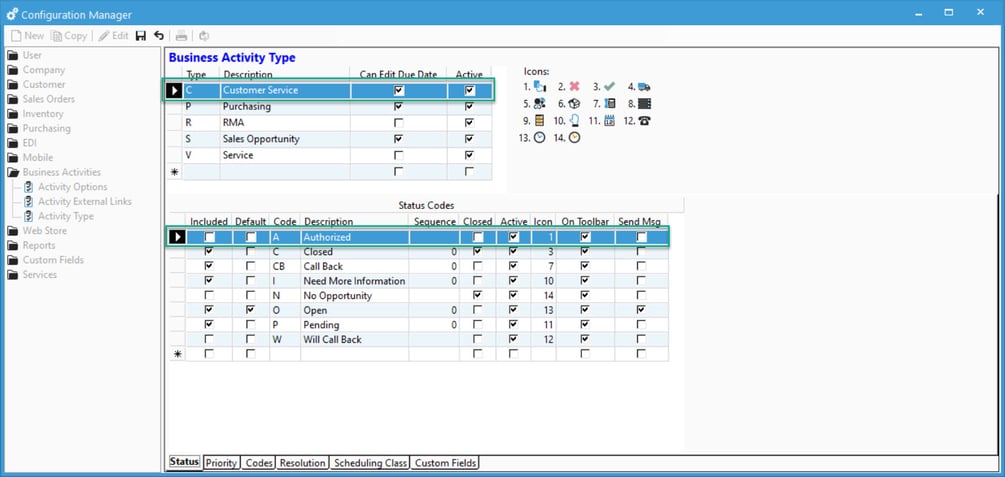The image size is (1005, 477).
Task: Click the Sequence column header
Action: click(435, 222)
